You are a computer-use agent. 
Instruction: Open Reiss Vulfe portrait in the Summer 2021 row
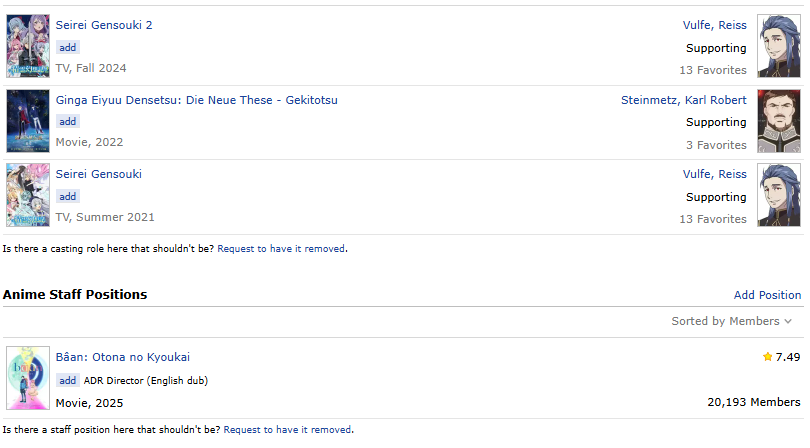(x=778, y=195)
